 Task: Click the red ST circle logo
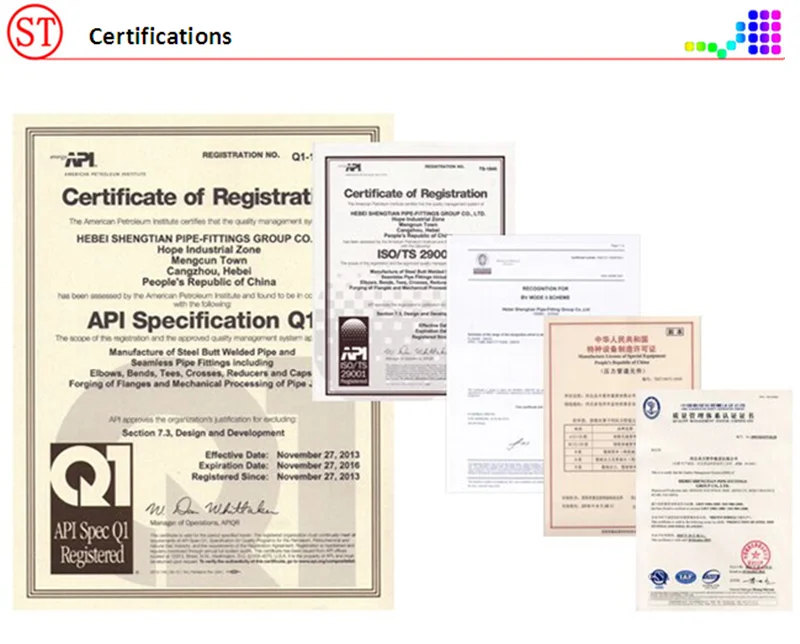pos(35,32)
